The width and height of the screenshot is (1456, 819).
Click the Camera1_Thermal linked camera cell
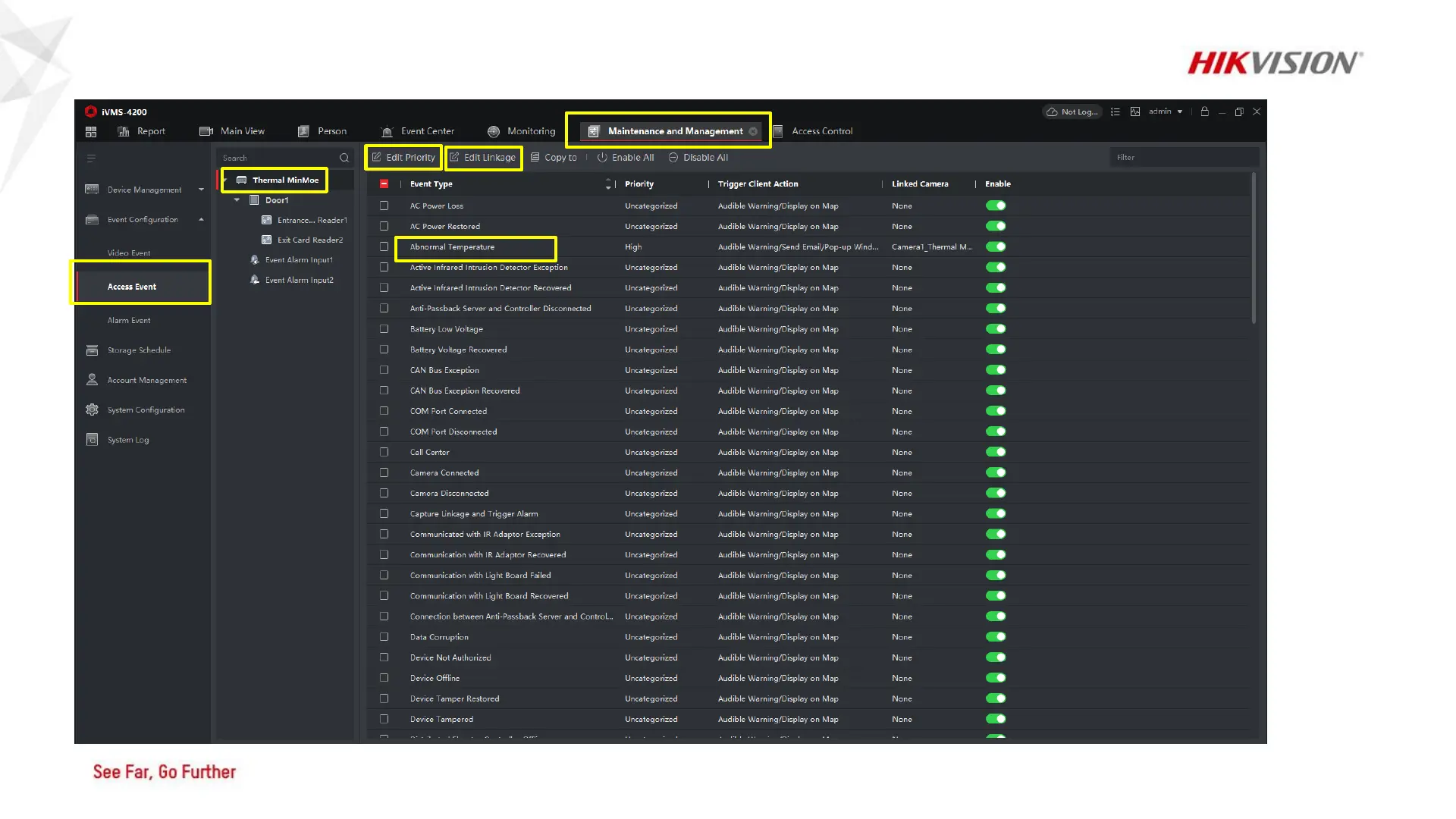(932, 247)
